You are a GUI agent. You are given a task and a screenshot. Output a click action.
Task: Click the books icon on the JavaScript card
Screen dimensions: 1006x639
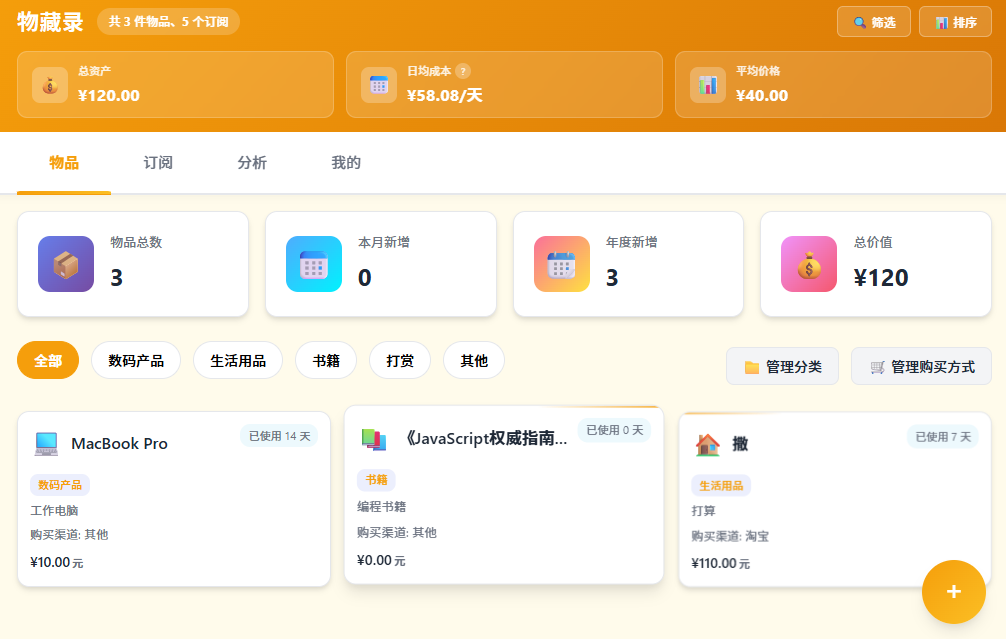click(x=373, y=438)
